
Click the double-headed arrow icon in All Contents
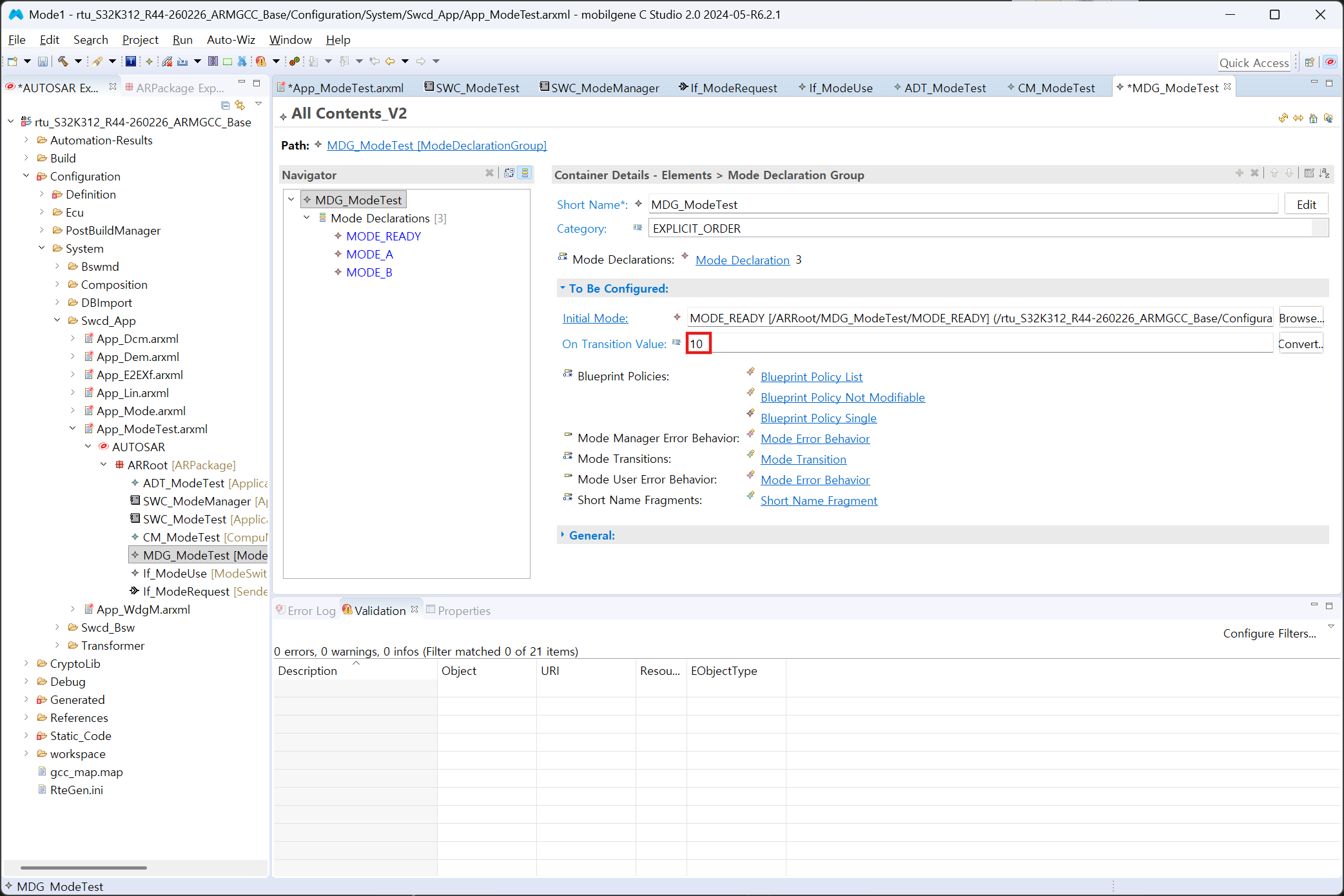1298,118
